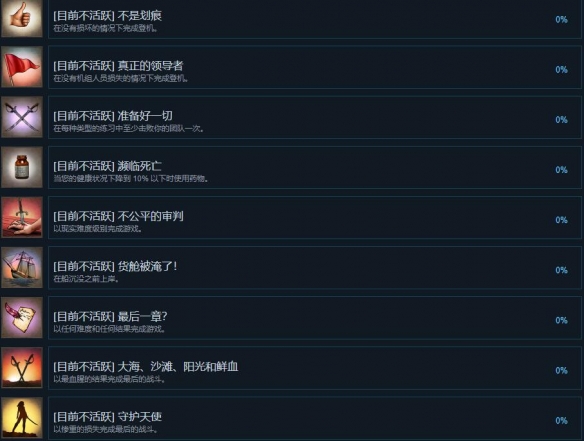Open the 准备好一切 achievement entry
584x441 pixels.
coord(315,117)
